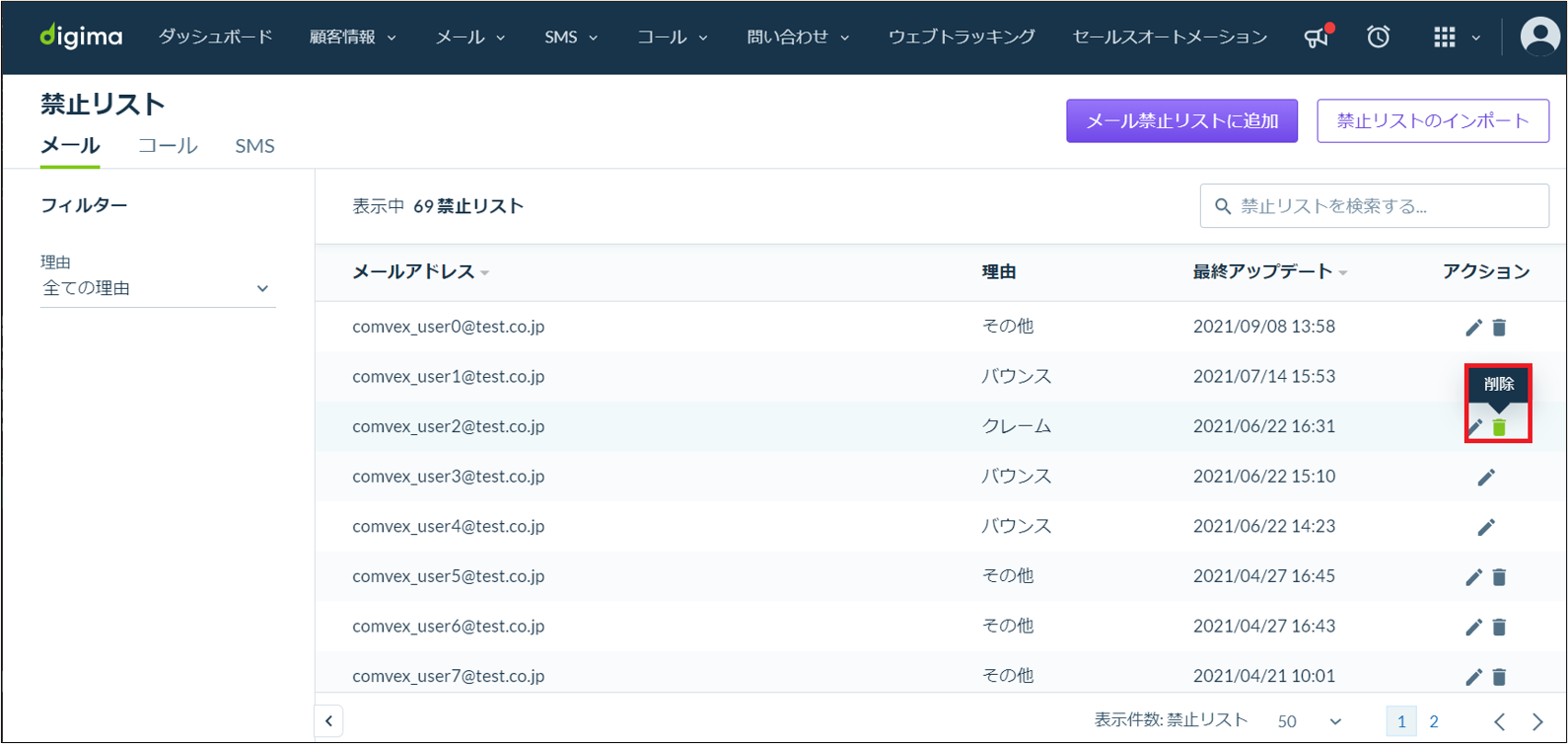1568x744 pixels.
Task: Click the pencil edit icon for comvex_user3
Action: coord(1486,478)
